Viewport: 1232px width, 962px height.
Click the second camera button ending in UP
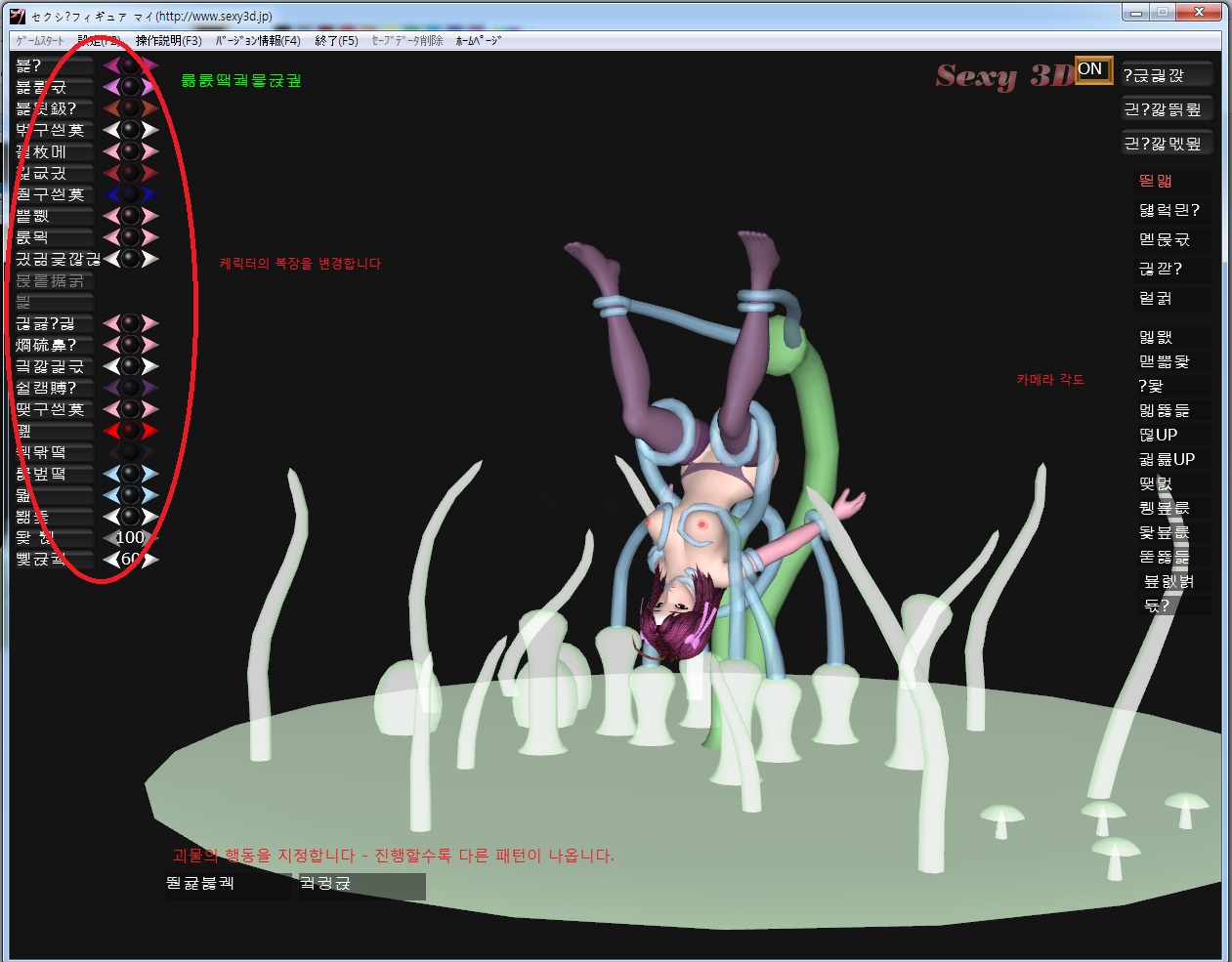coord(1168,459)
